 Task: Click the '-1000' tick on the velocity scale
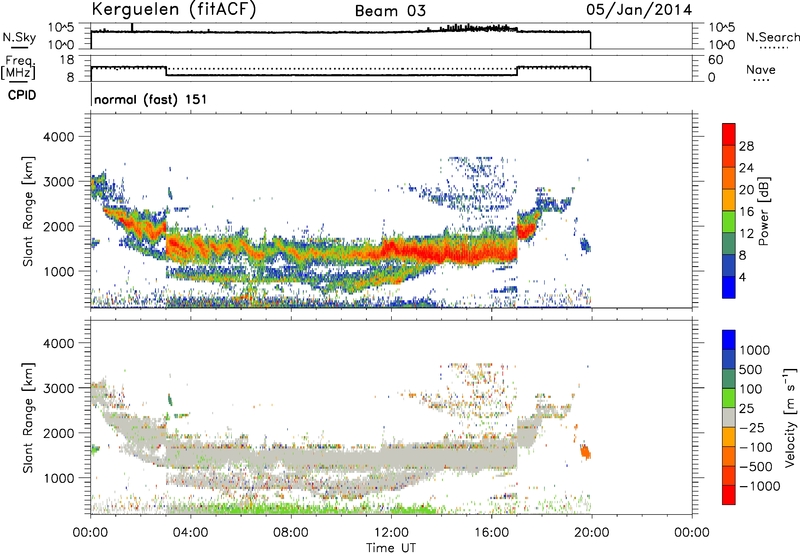(759, 486)
